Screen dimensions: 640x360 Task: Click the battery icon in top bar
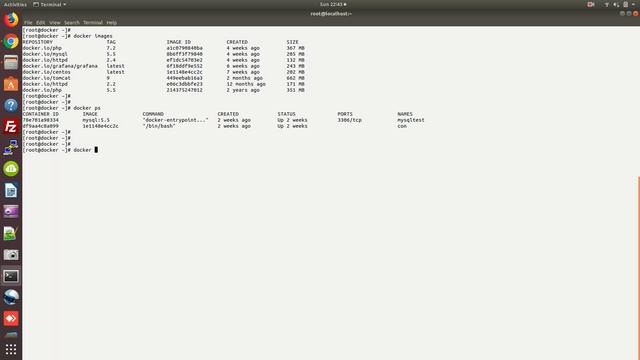[625, 4]
